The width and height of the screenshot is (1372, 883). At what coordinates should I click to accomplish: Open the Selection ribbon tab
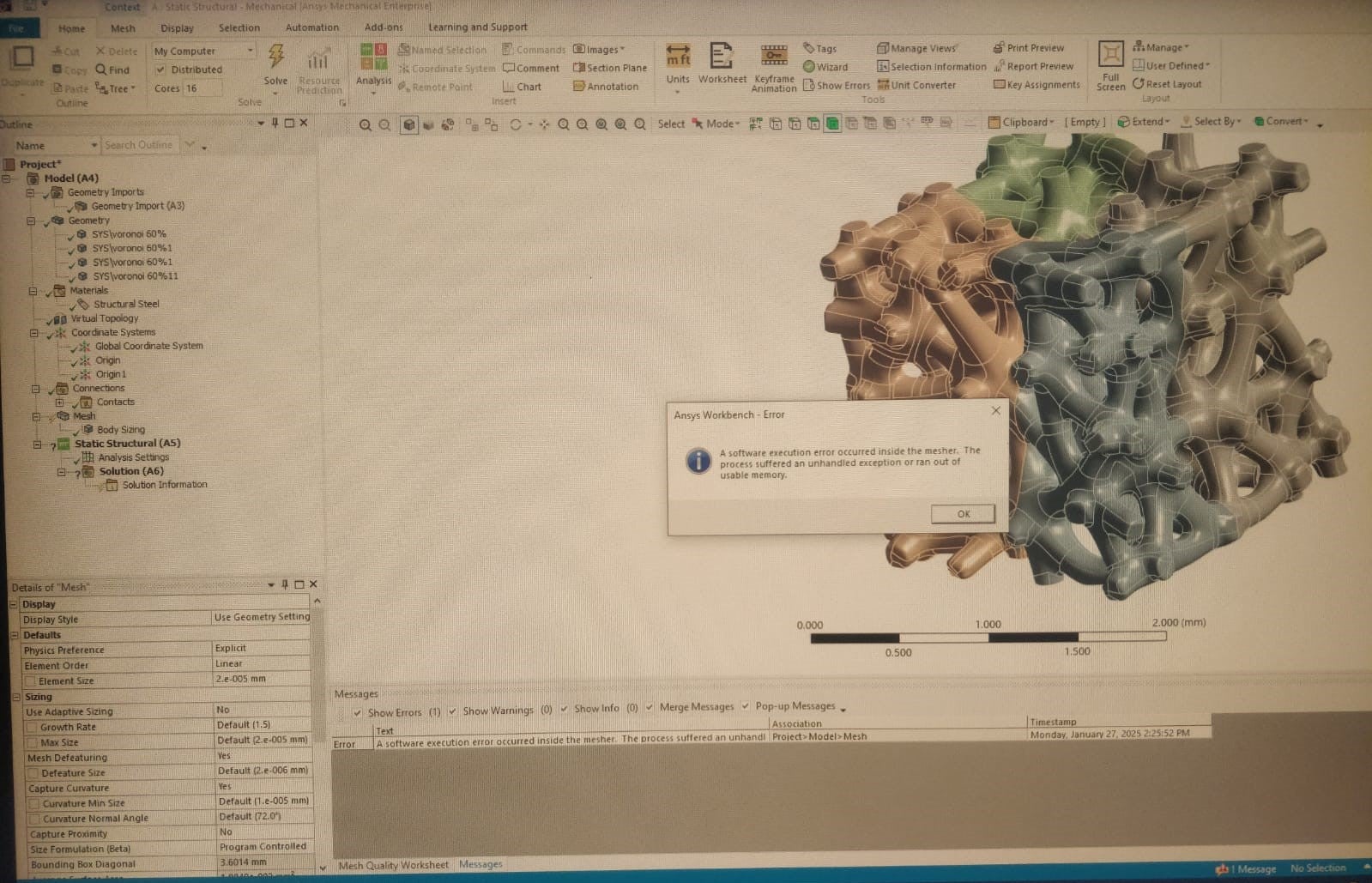[x=239, y=28]
